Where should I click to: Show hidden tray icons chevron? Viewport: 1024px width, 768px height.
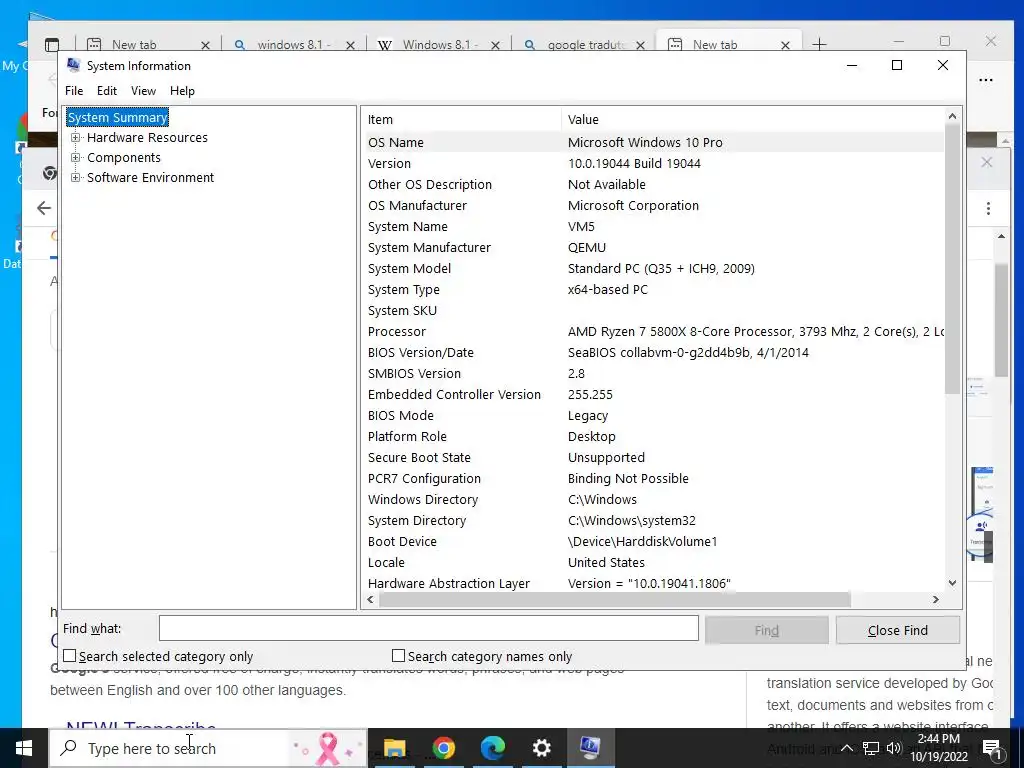[x=846, y=748]
